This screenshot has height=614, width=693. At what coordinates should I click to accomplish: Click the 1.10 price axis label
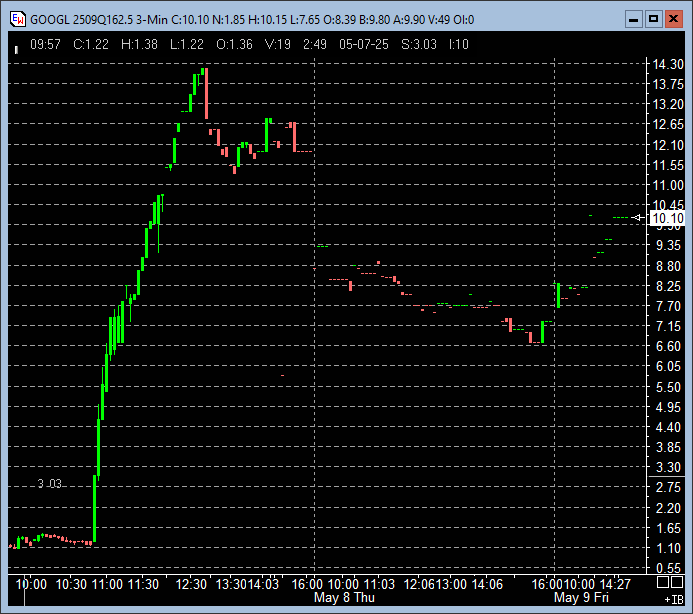[668, 549]
